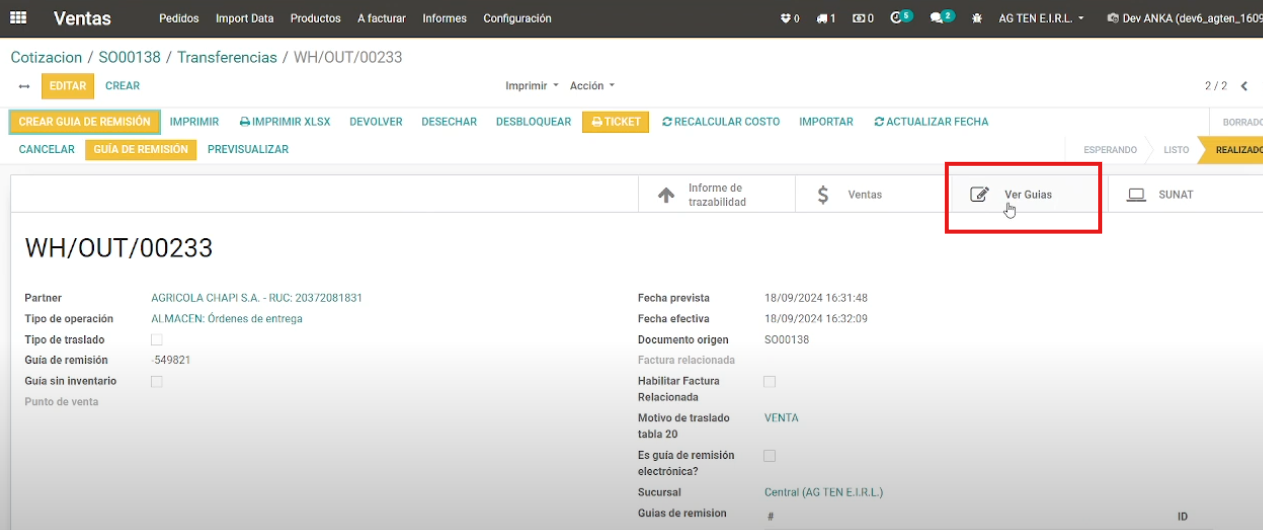Open the SUNAT laptop stat button

coord(1162,195)
